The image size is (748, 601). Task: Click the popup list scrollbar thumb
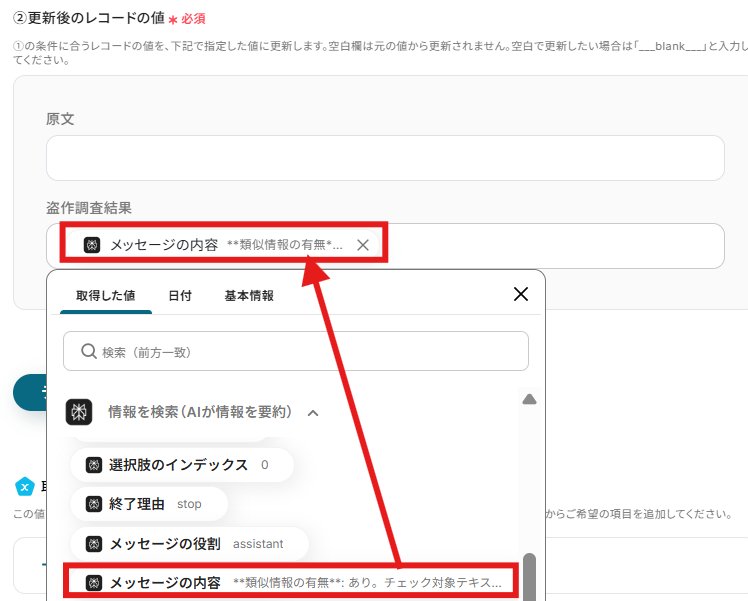[530, 577]
